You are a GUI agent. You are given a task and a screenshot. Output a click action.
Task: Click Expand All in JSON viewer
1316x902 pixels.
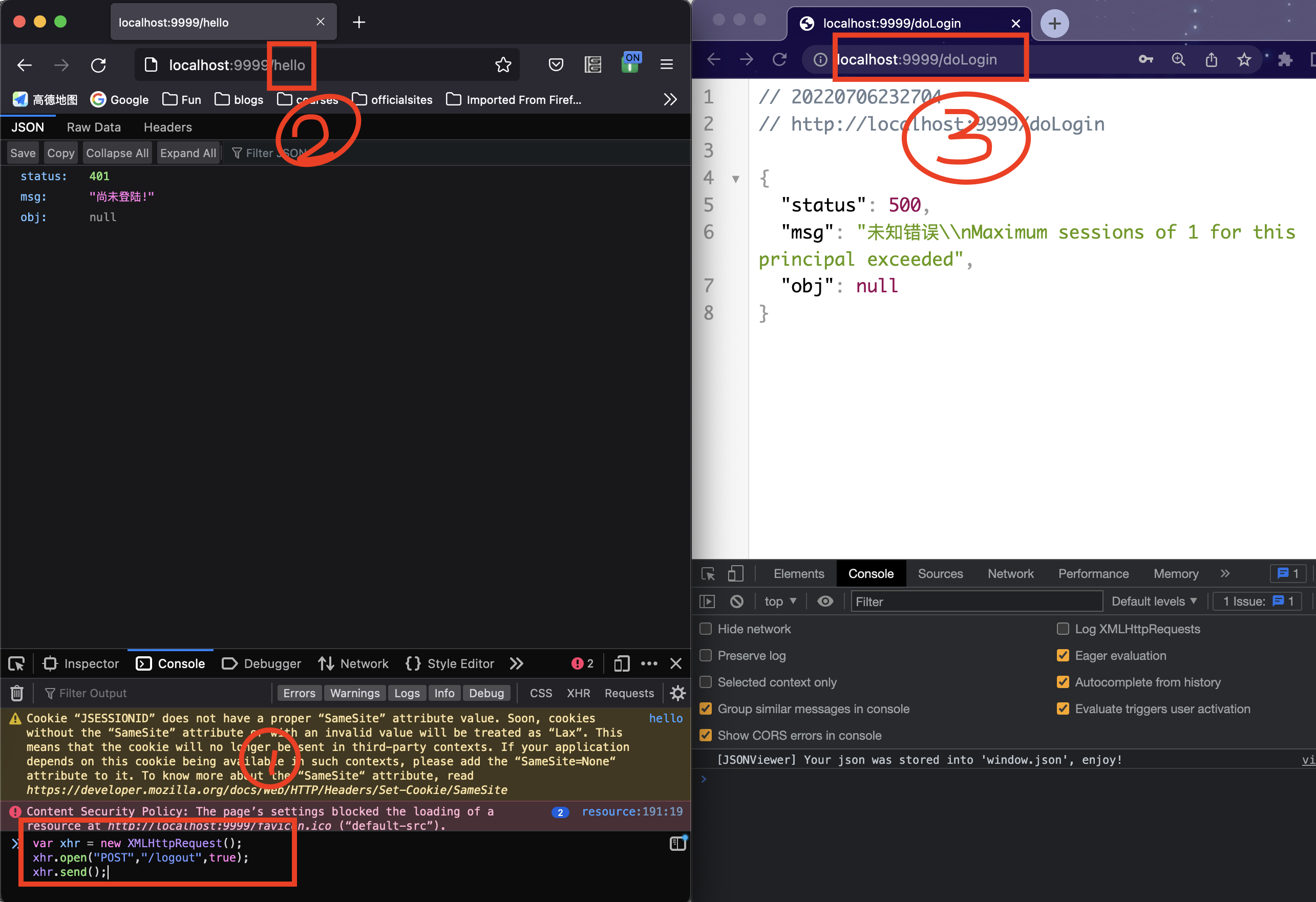[x=188, y=153]
